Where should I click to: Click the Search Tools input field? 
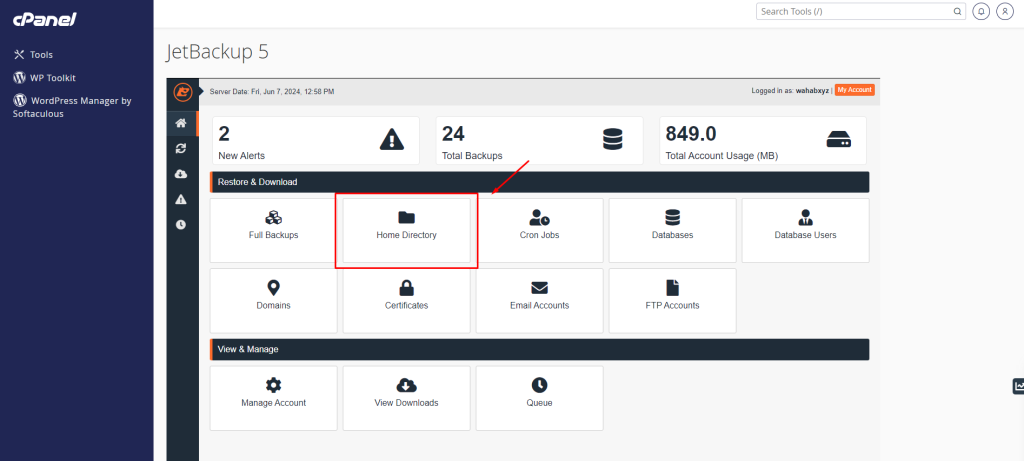[855, 12]
